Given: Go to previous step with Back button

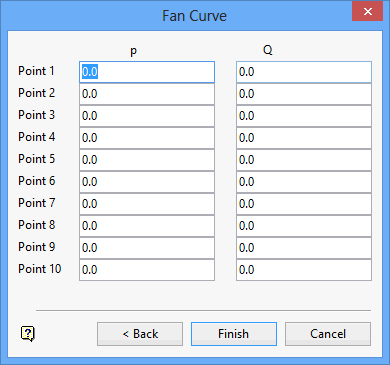Looking at the screenshot, I should 140,334.
